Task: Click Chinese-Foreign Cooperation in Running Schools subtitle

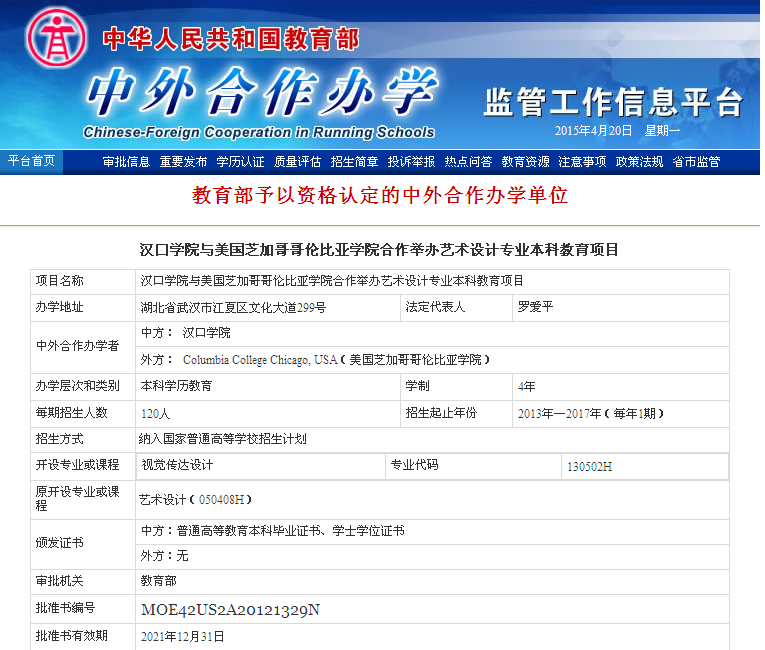Action: (x=259, y=133)
